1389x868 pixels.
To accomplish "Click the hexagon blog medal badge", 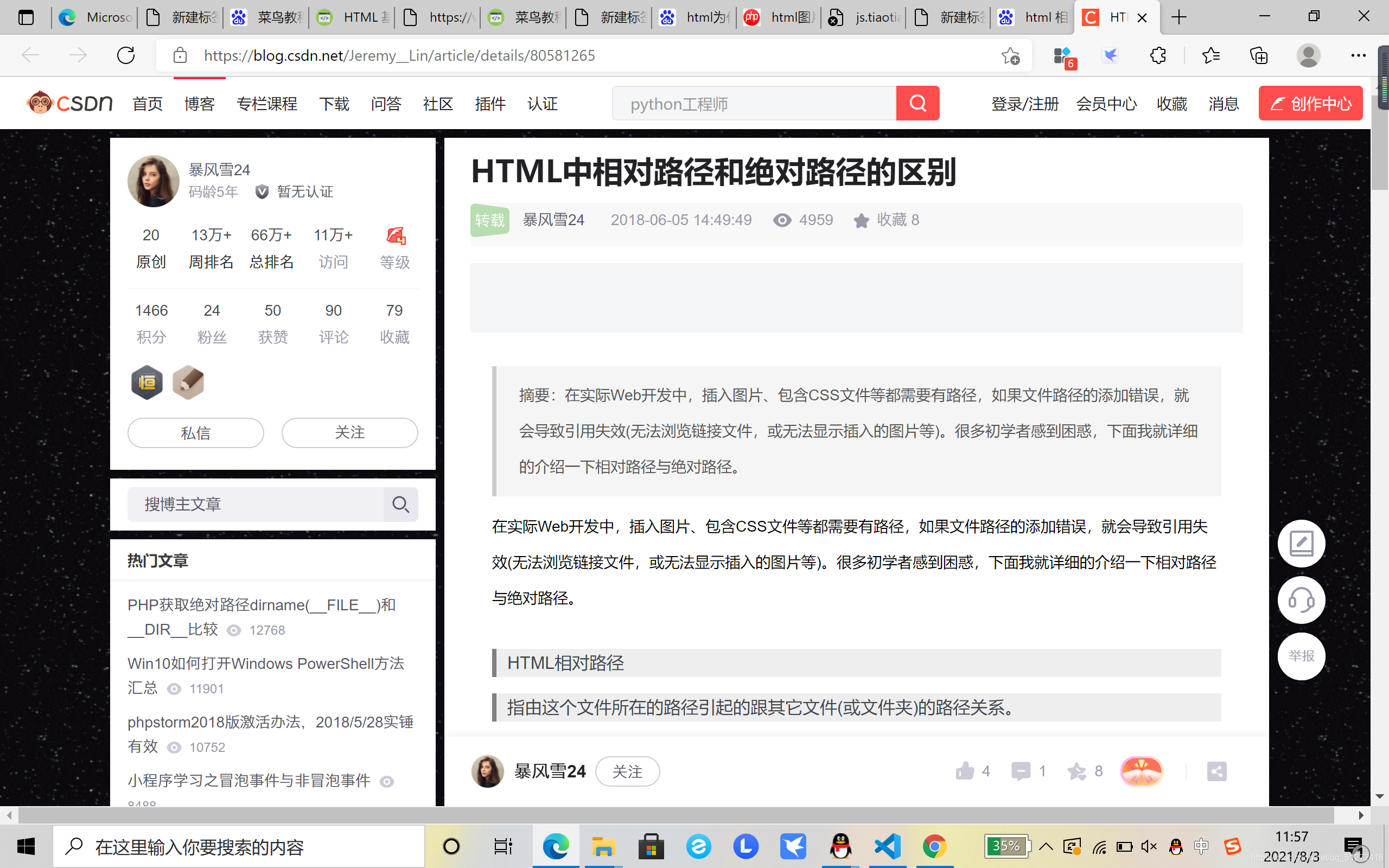I will click(x=147, y=382).
